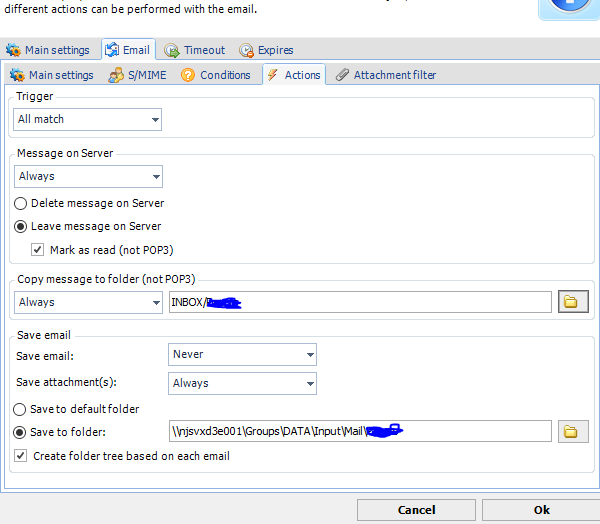Expand the Trigger 'All match' dropdown
This screenshot has height=524, width=600.
click(88, 119)
